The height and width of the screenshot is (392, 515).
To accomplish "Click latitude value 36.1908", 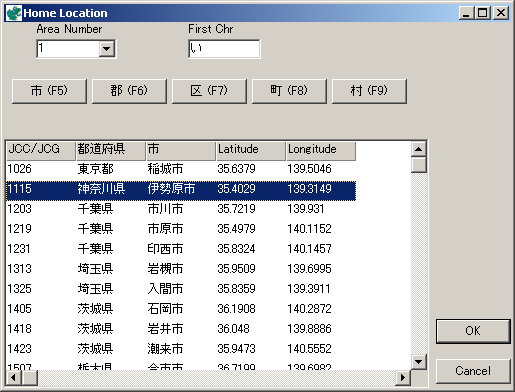I will point(236,309).
